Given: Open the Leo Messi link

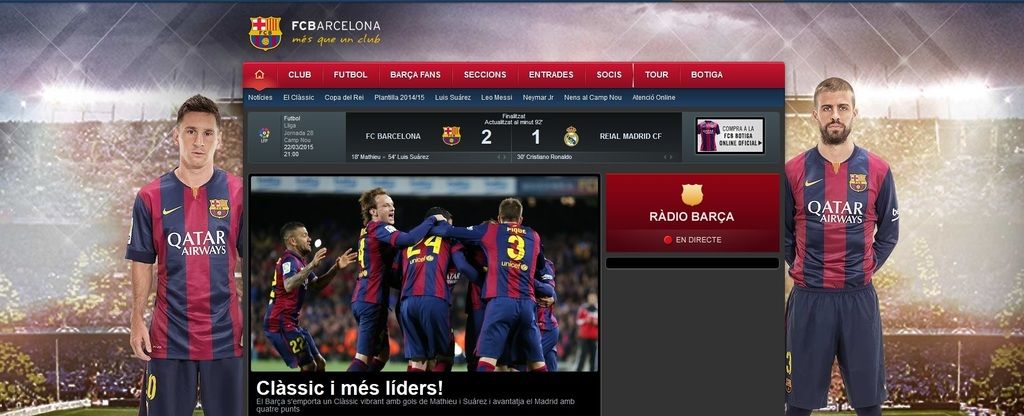Looking at the screenshot, I should (x=496, y=97).
